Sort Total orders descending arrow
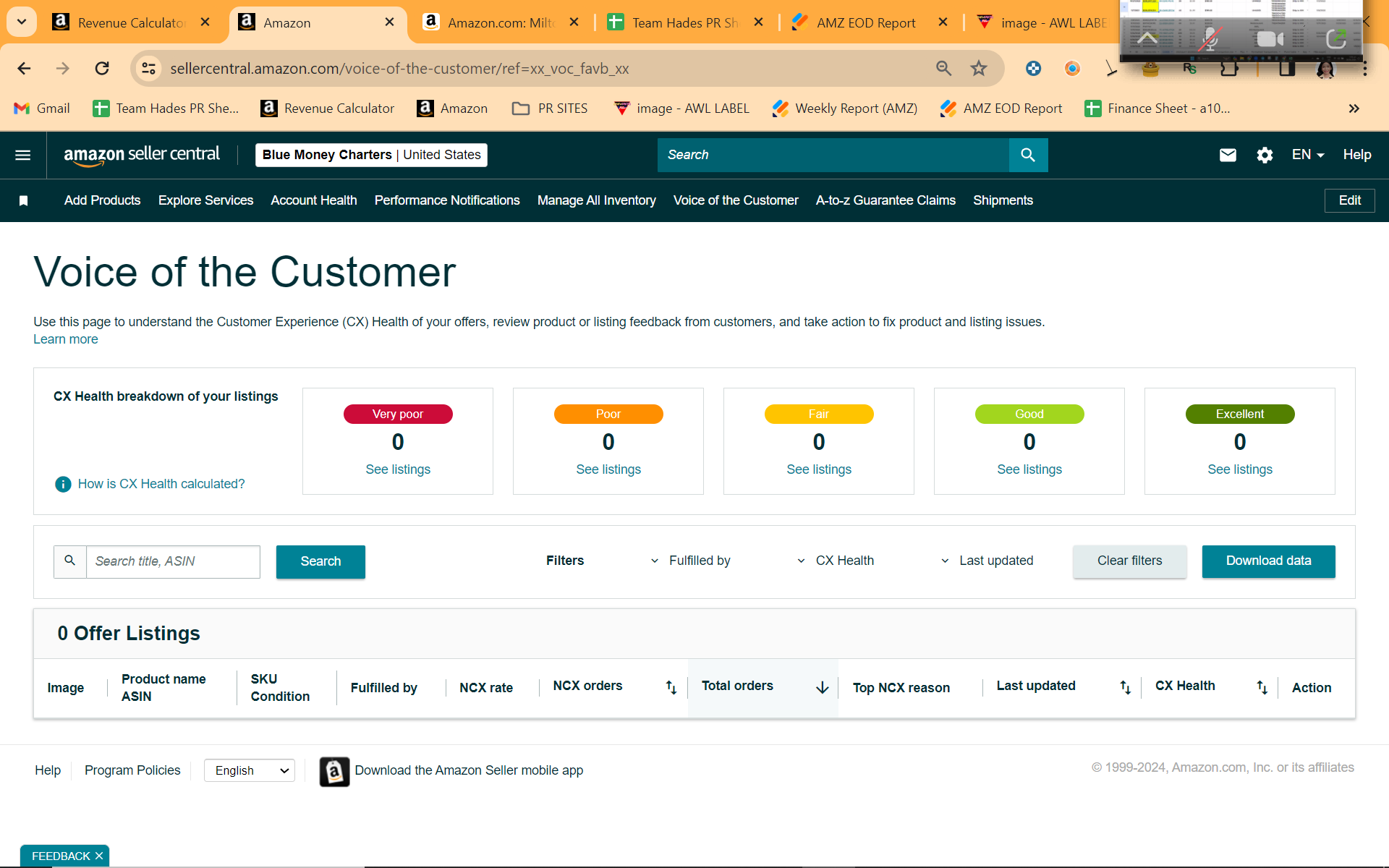The image size is (1389, 868). click(x=823, y=687)
